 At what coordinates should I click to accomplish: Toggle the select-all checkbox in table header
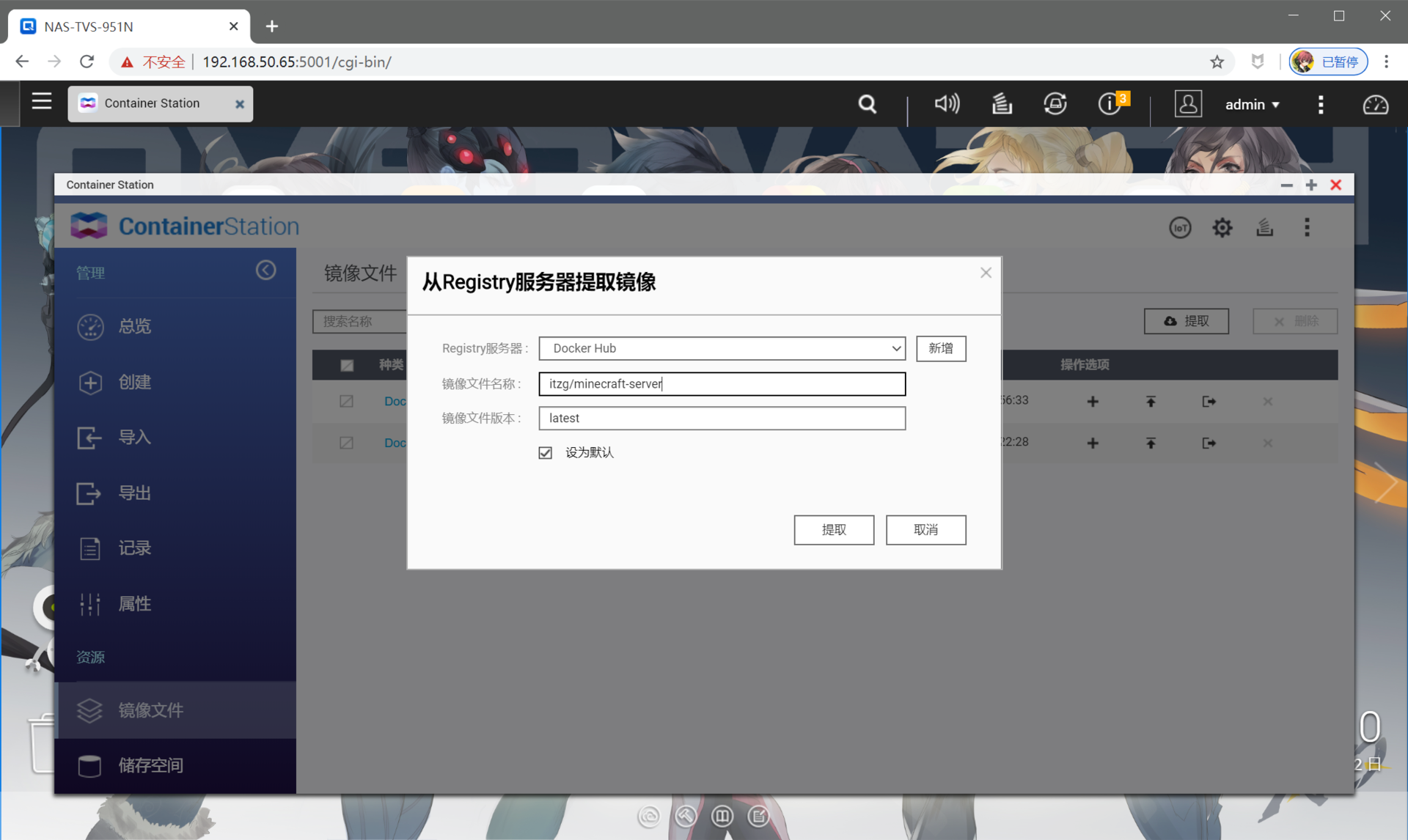click(x=347, y=365)
